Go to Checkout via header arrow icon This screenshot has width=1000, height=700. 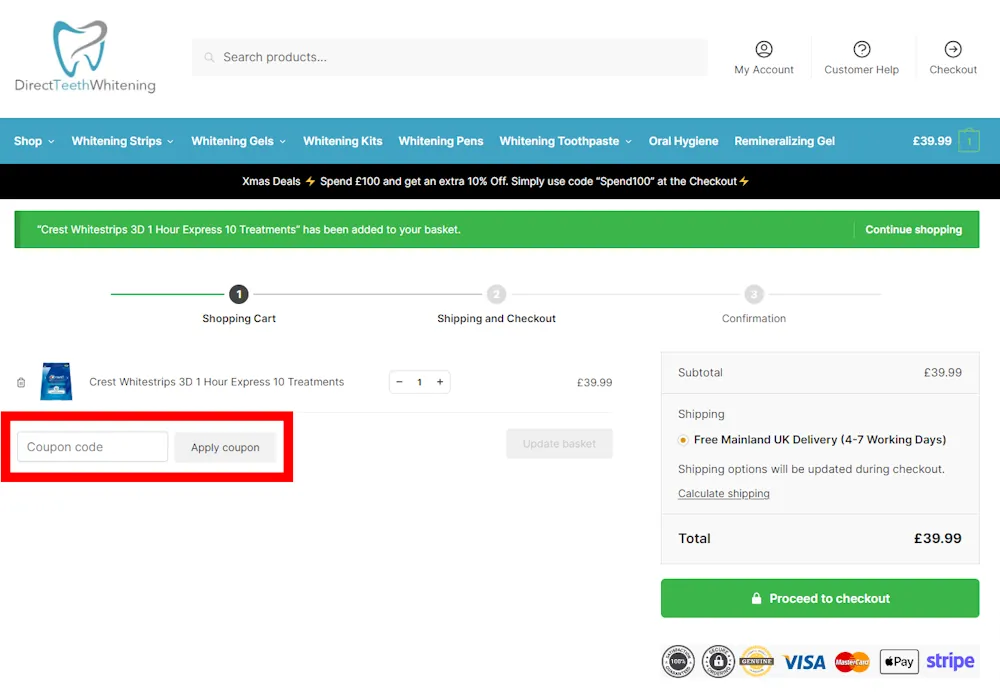pos(953,49)
